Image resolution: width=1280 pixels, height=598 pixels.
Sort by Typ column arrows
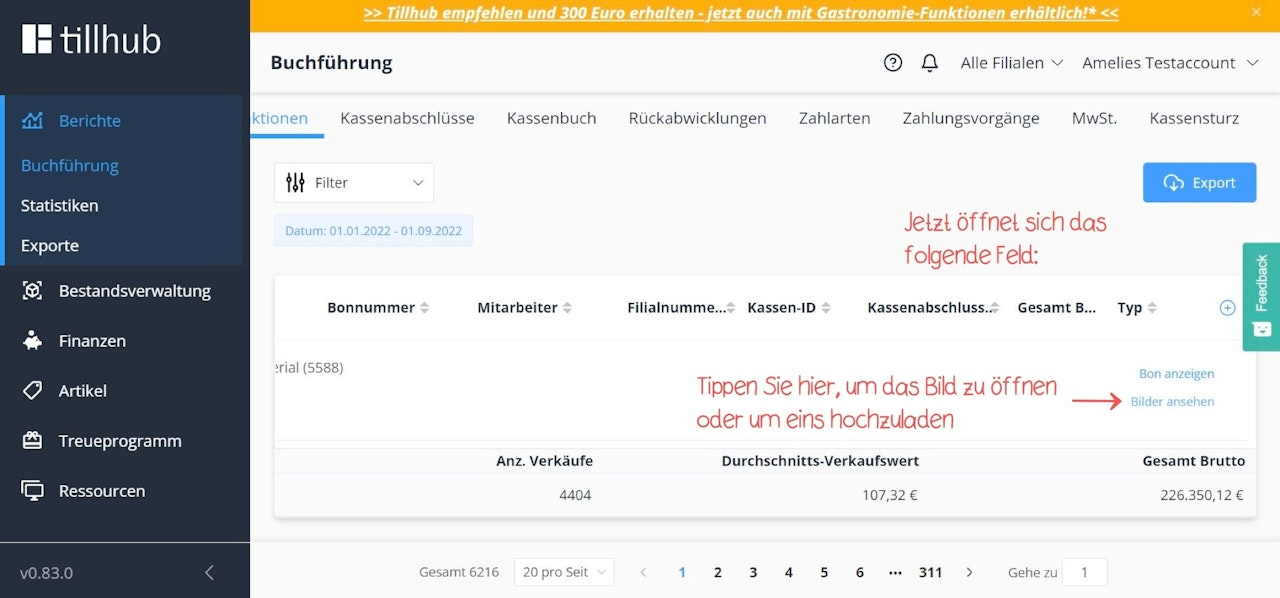point(1151,308)
